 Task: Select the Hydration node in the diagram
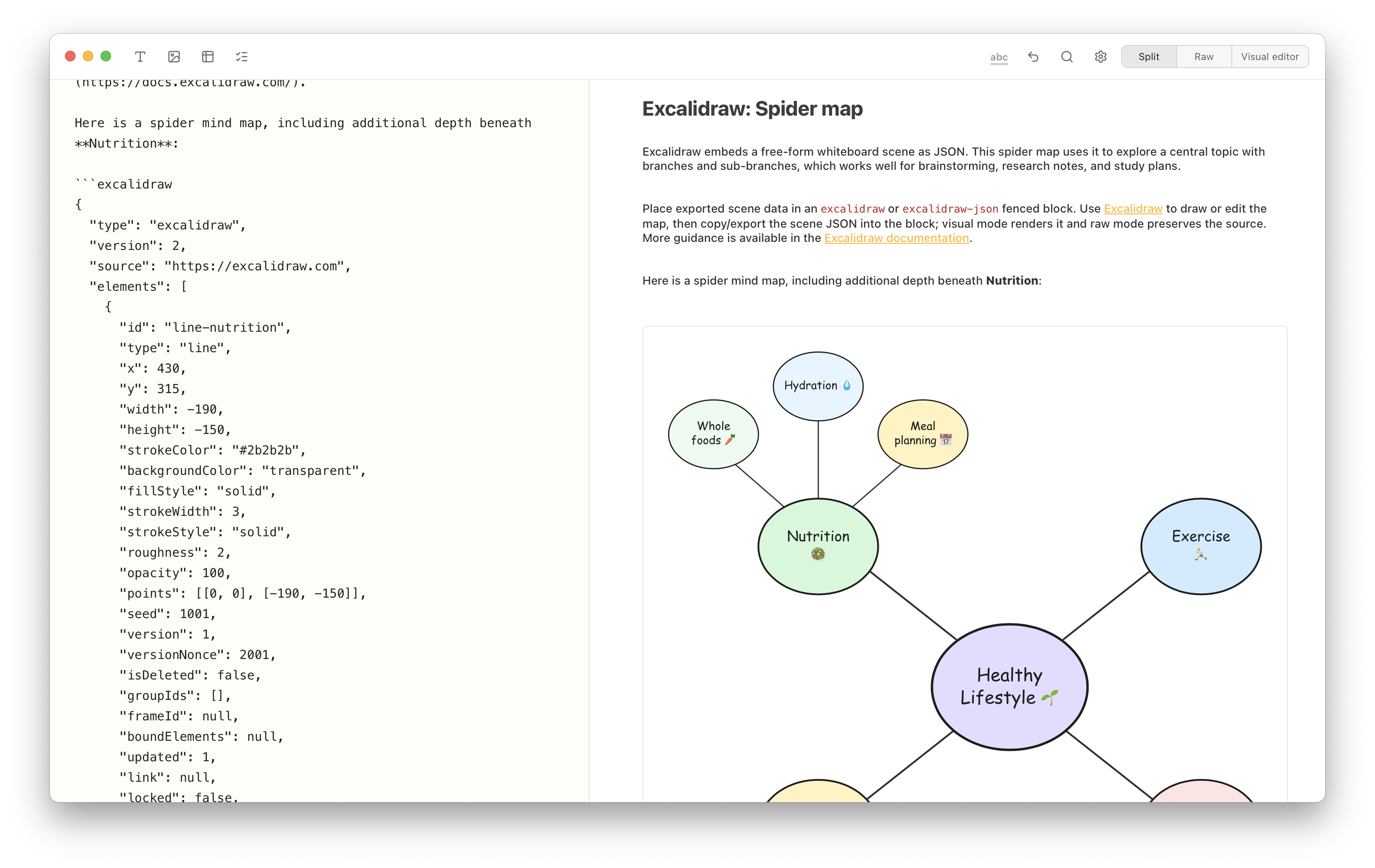[x=818, y=386]
